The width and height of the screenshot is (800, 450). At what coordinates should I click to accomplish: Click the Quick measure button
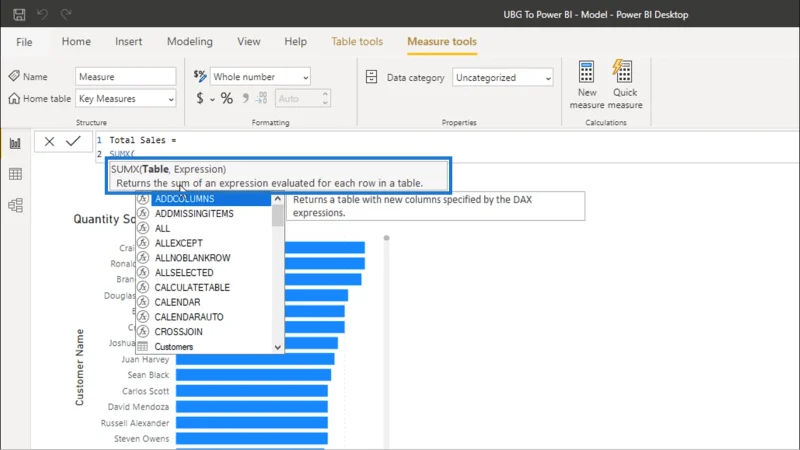(624, 85)
